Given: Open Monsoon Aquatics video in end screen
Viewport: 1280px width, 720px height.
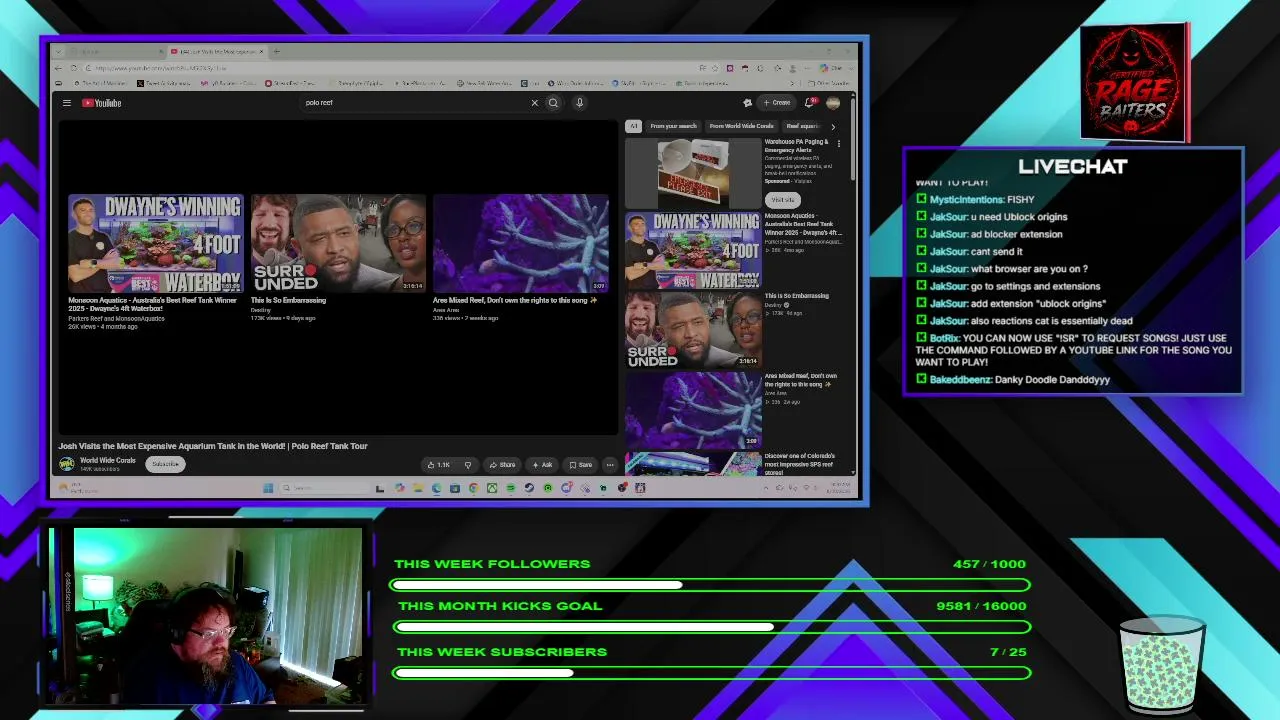Looking at the screenshot, I should click(x=155, y=243).
